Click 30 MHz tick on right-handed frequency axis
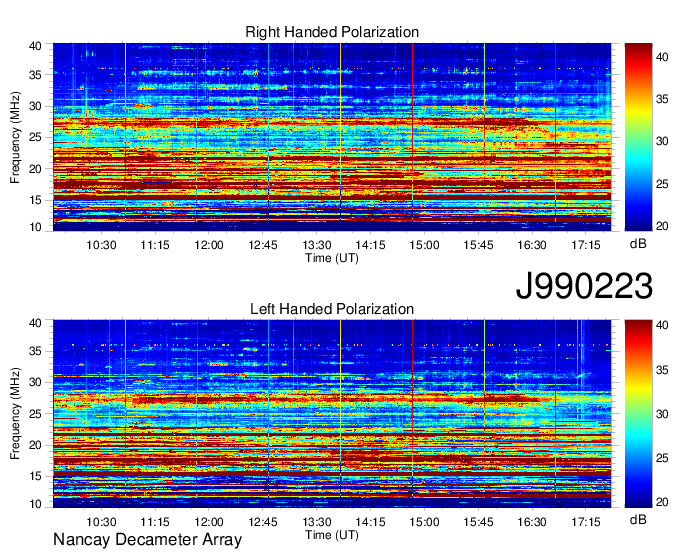 tap(35, 106)
